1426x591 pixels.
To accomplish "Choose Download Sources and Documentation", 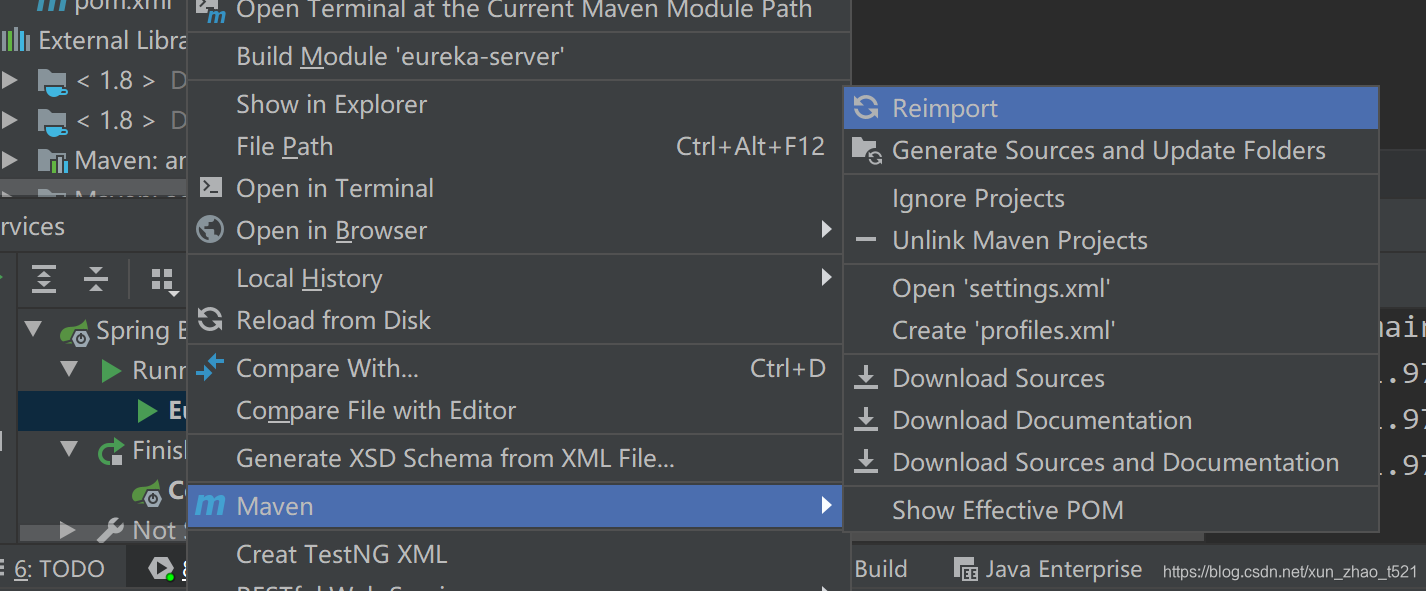I will (1110, 462).
